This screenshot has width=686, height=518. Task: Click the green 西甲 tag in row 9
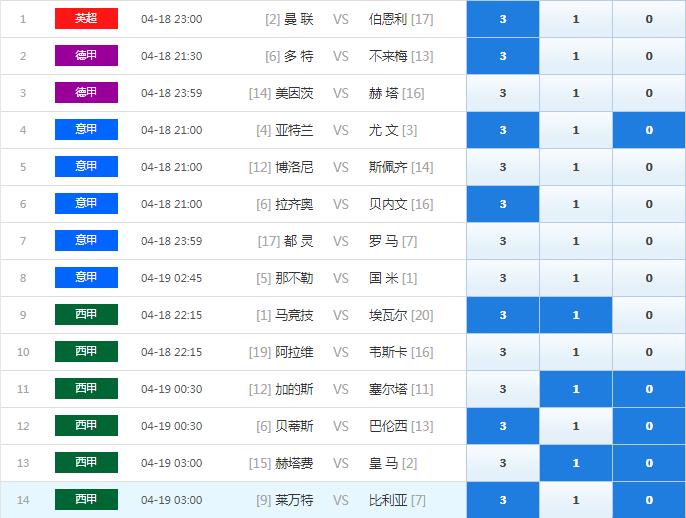coord(86,314)
